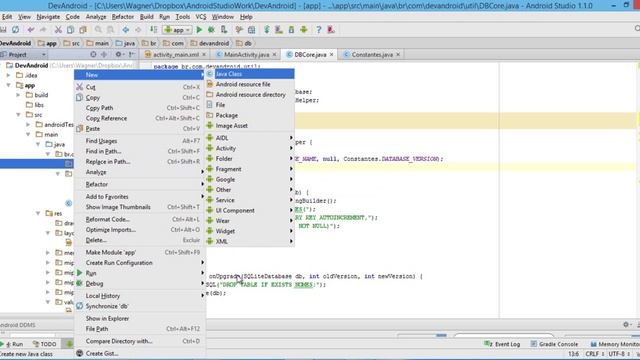Click Cut in the context menu

140,87
